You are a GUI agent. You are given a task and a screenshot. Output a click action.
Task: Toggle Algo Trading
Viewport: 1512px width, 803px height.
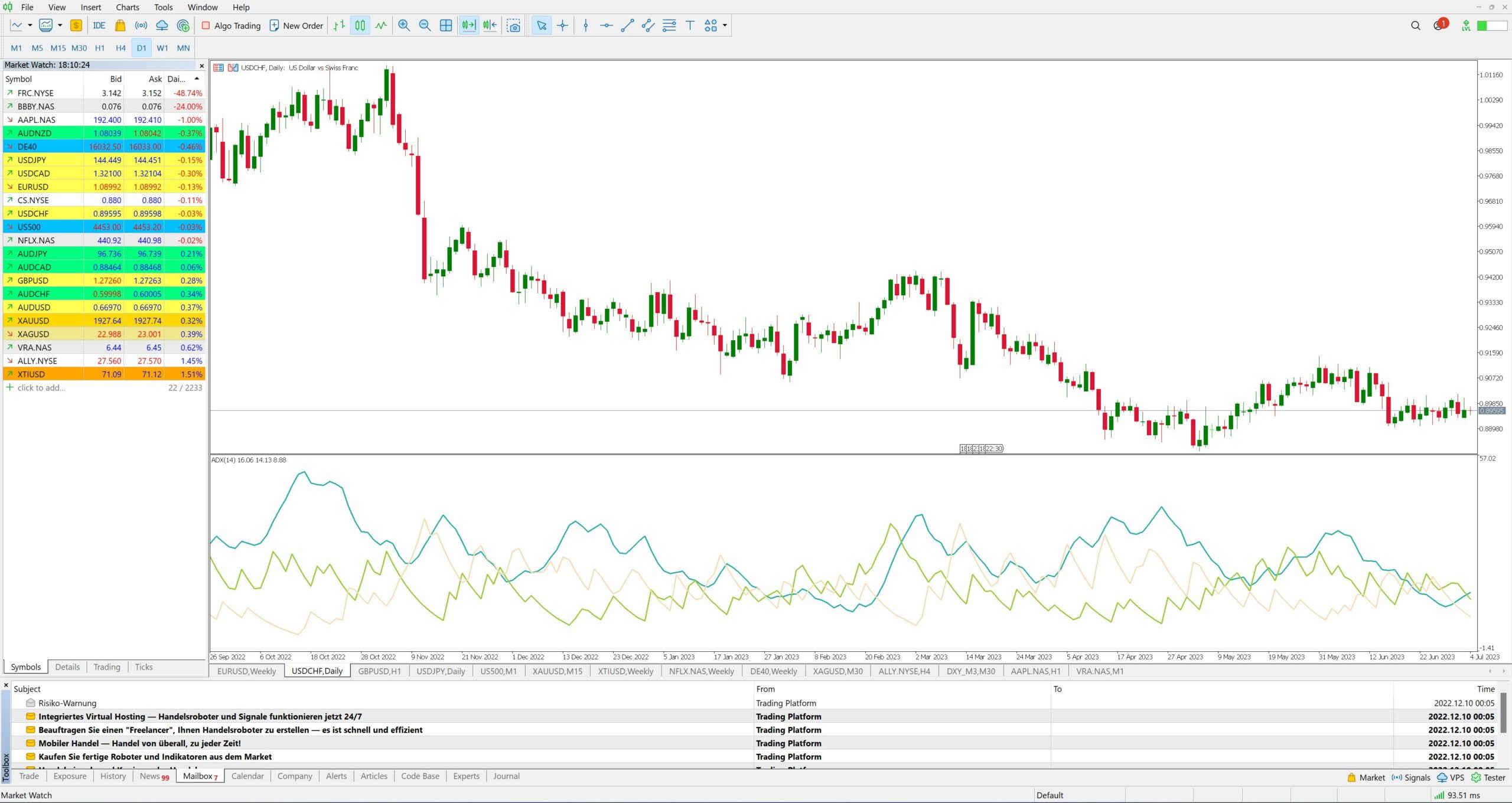(x=230, y=25)
